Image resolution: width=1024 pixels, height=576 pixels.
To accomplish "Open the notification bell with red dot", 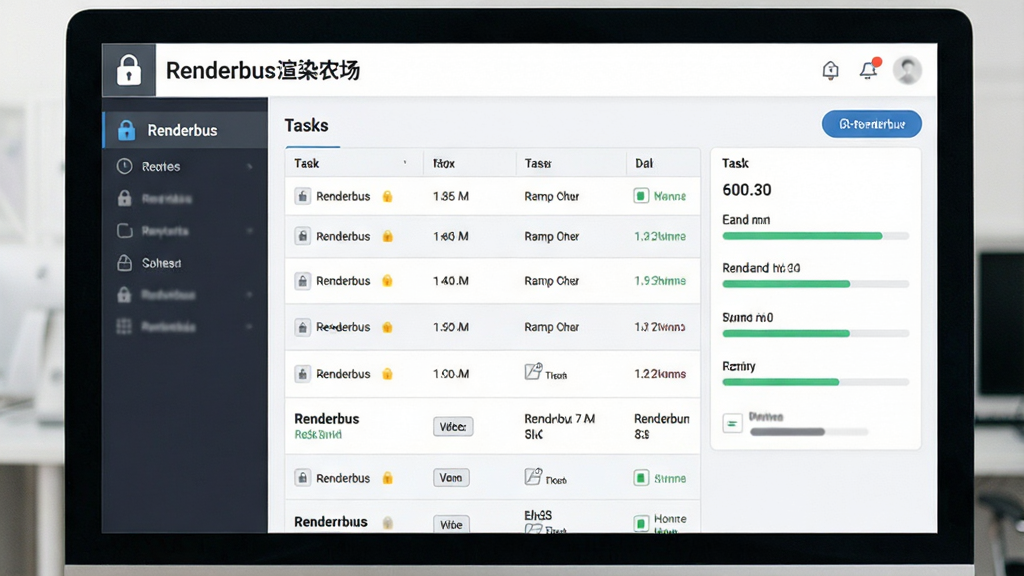I will 869,69.
